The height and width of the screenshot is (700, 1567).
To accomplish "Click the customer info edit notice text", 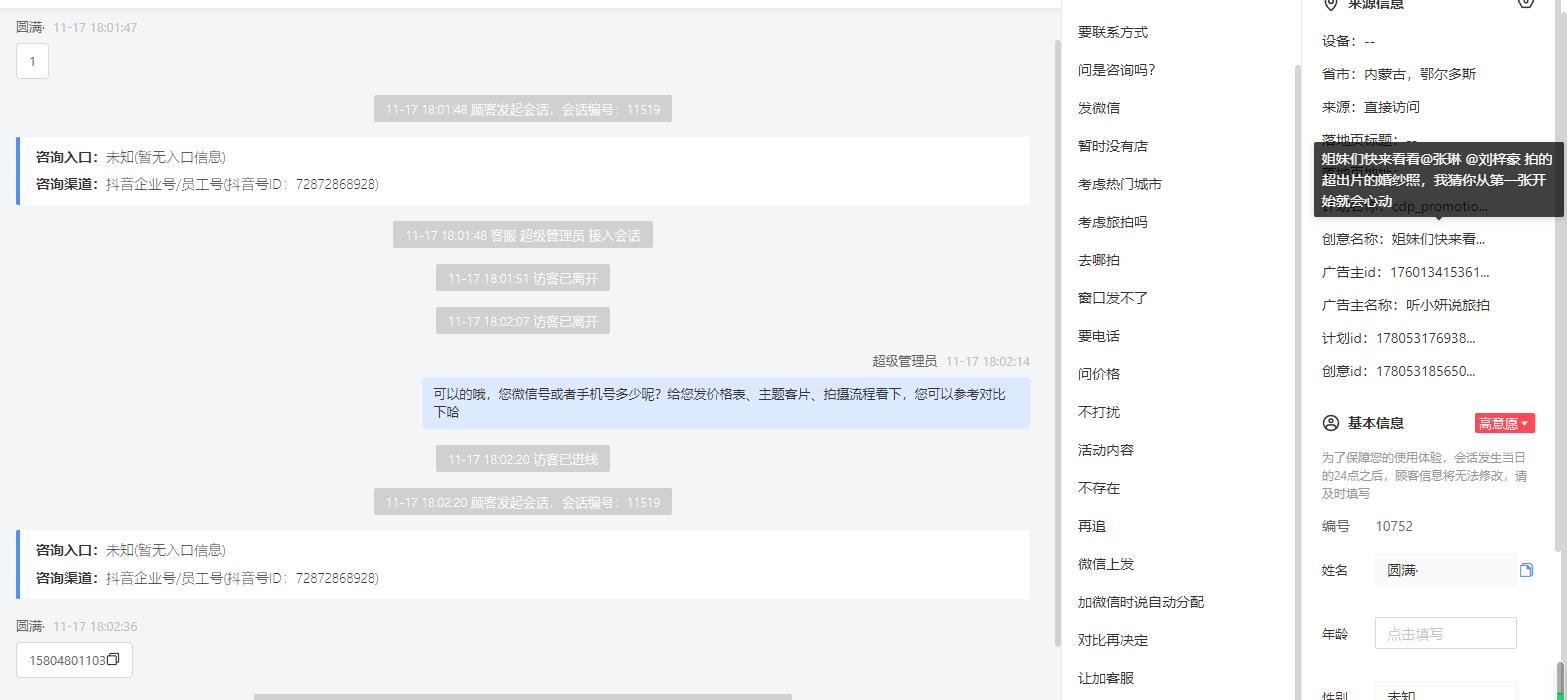I will 1425,475.
